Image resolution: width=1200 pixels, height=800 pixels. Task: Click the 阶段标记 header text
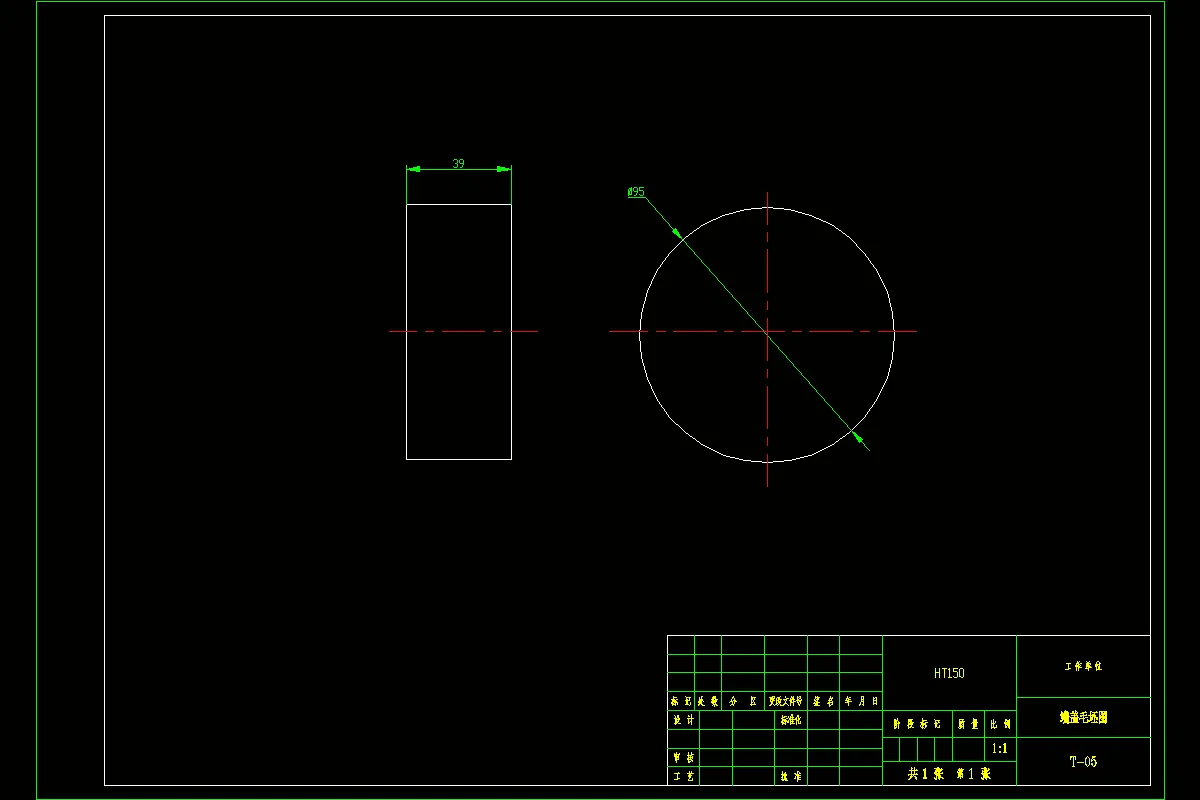tap(917, 724)
